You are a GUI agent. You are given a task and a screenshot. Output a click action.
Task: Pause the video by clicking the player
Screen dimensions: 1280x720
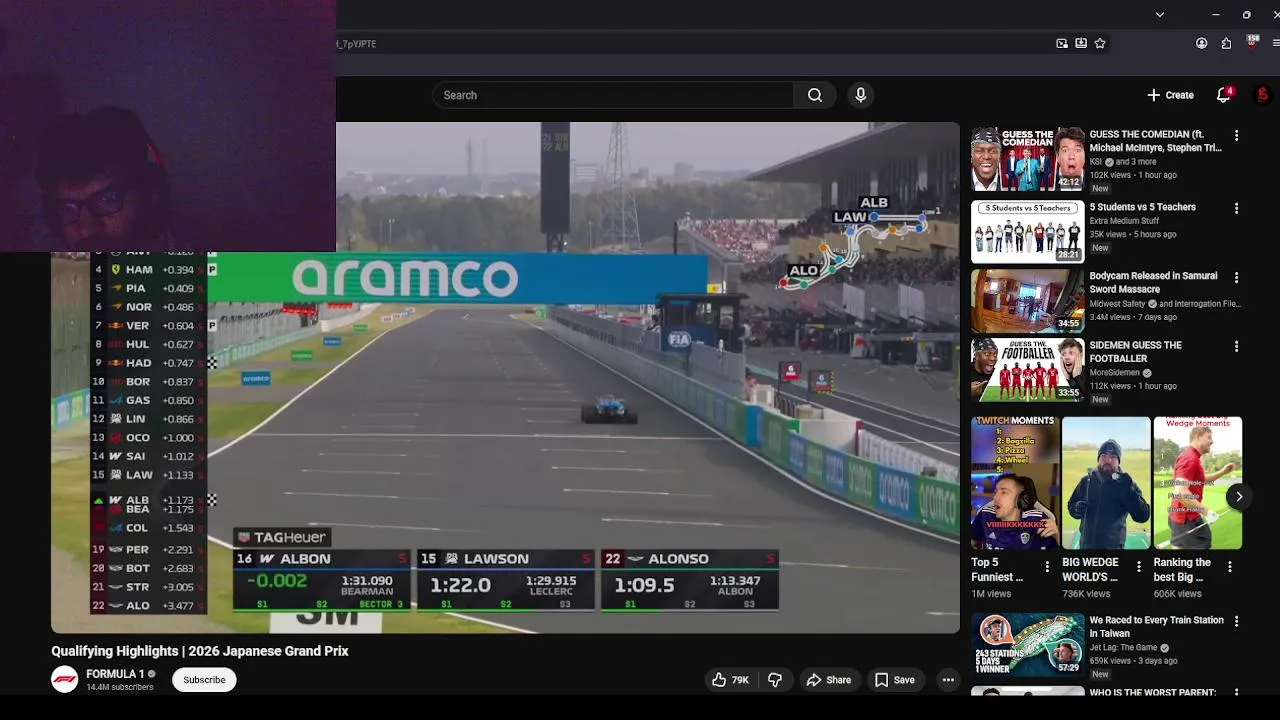point(505,377)
